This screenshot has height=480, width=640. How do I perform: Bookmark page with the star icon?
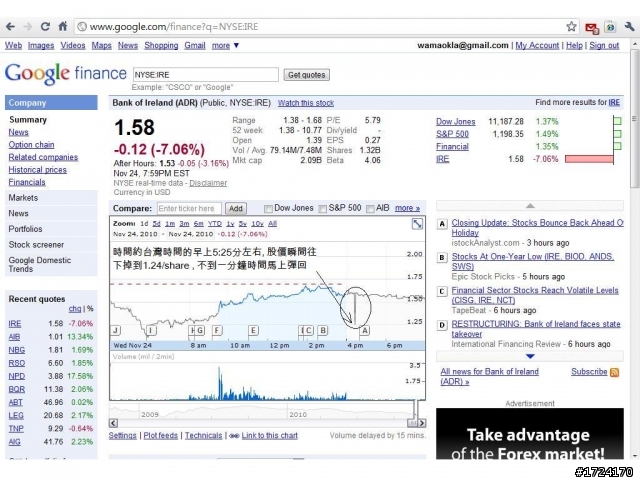[571, 27]
